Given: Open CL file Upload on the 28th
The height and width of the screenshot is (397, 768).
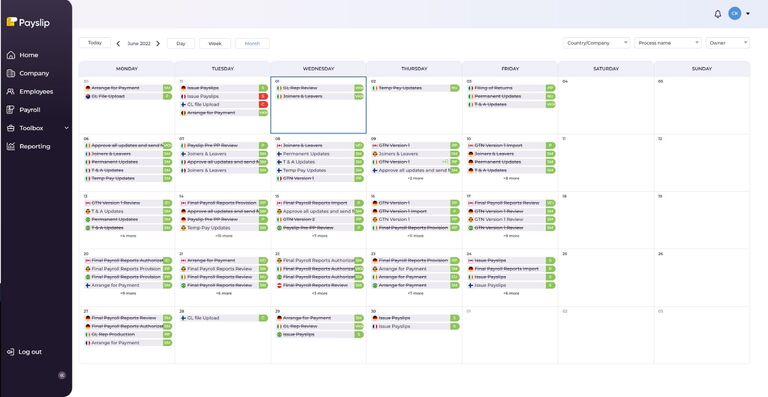Looking at the screenshot, I should tap(223, 318).
